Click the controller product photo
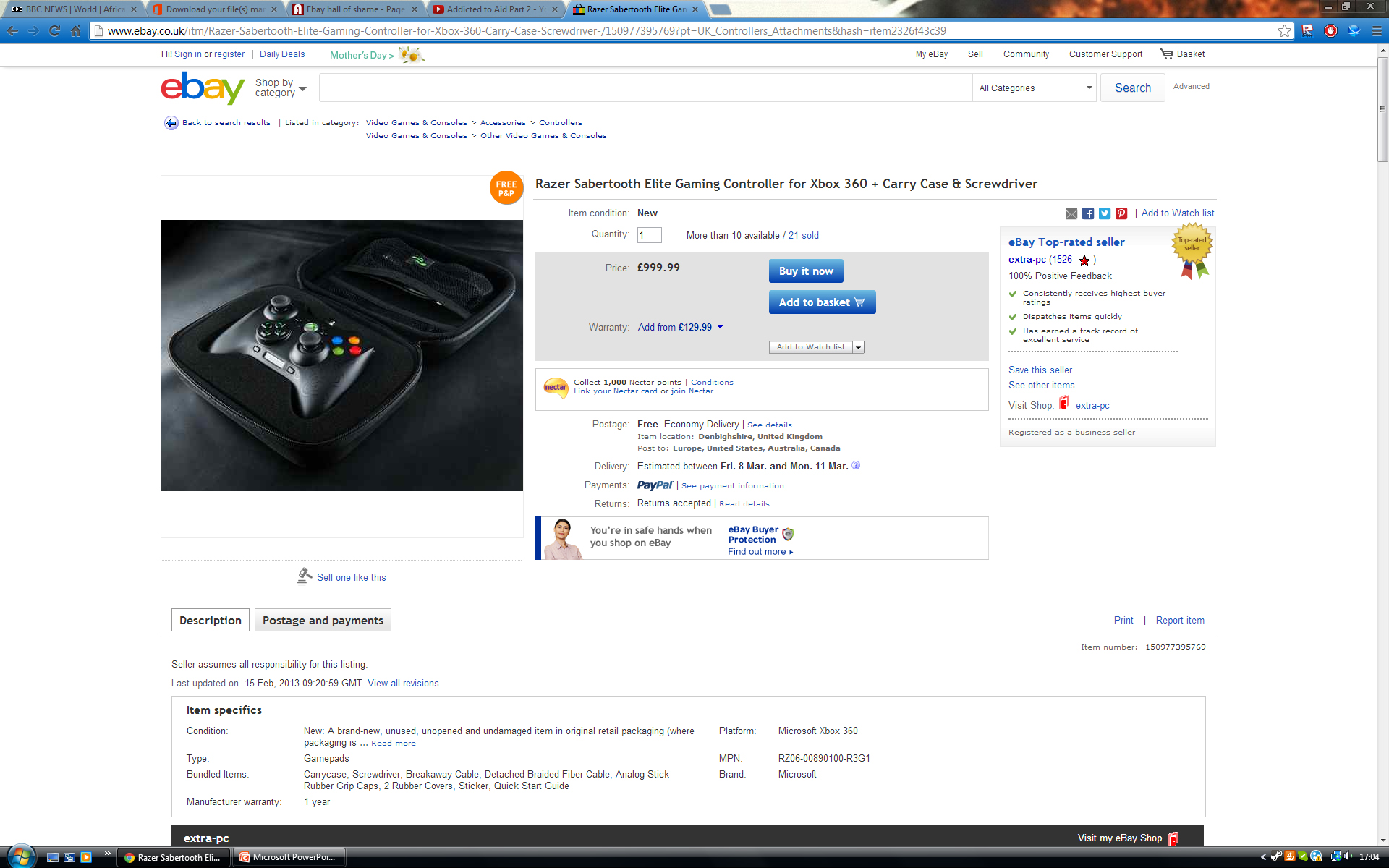This screenshot has width=1389, height=868. tap(342, 355)
